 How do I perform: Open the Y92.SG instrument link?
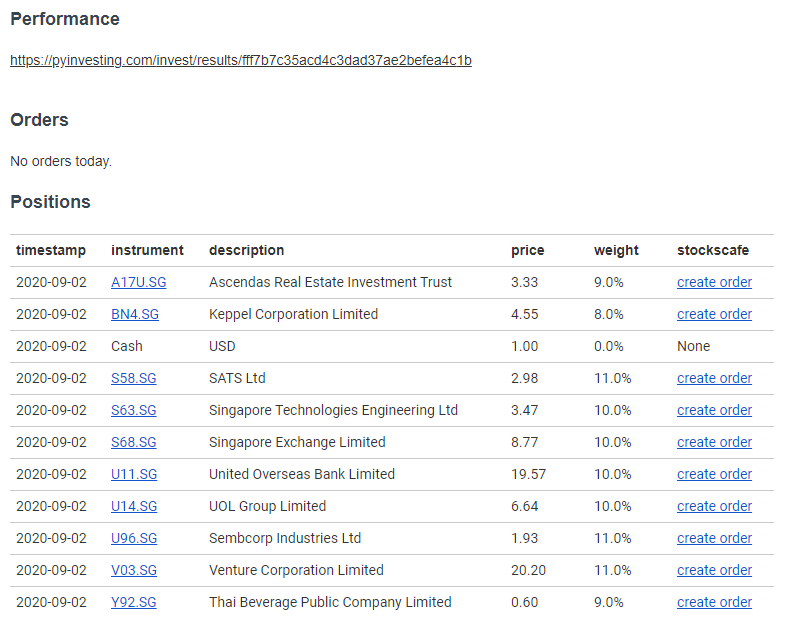[134, 602]
